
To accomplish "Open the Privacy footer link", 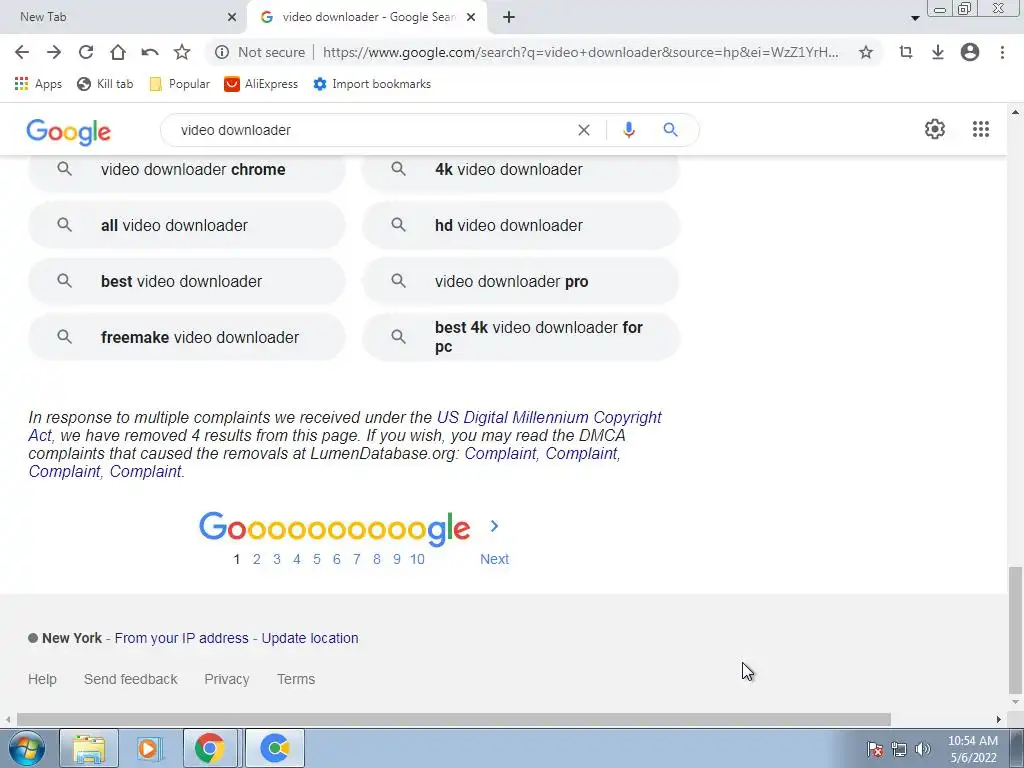I will click(x=227, y=679).
